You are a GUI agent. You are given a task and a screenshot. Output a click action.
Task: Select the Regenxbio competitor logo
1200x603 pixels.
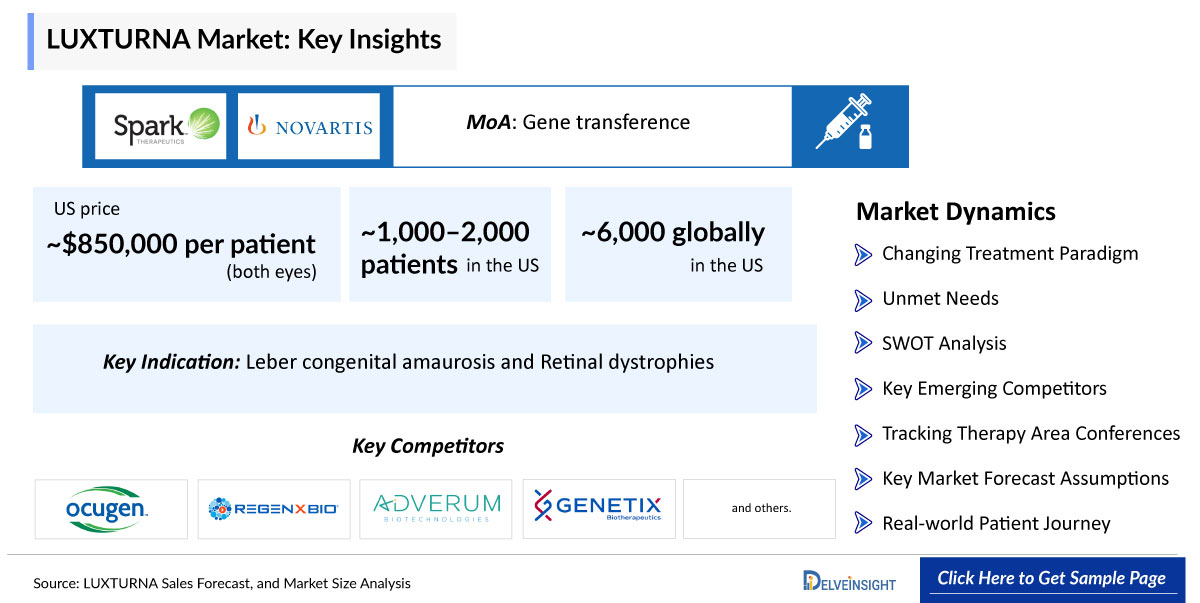(x=273, y=509)
